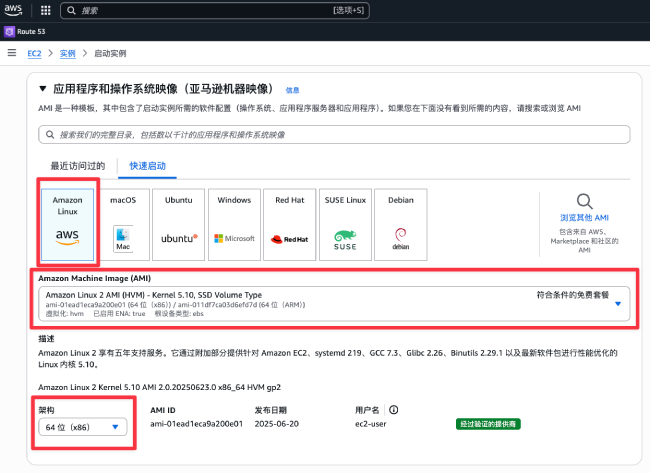This screenshot has width=650, height=473.
Task: Select the Debian AMI tile
Action: point(401,225)
